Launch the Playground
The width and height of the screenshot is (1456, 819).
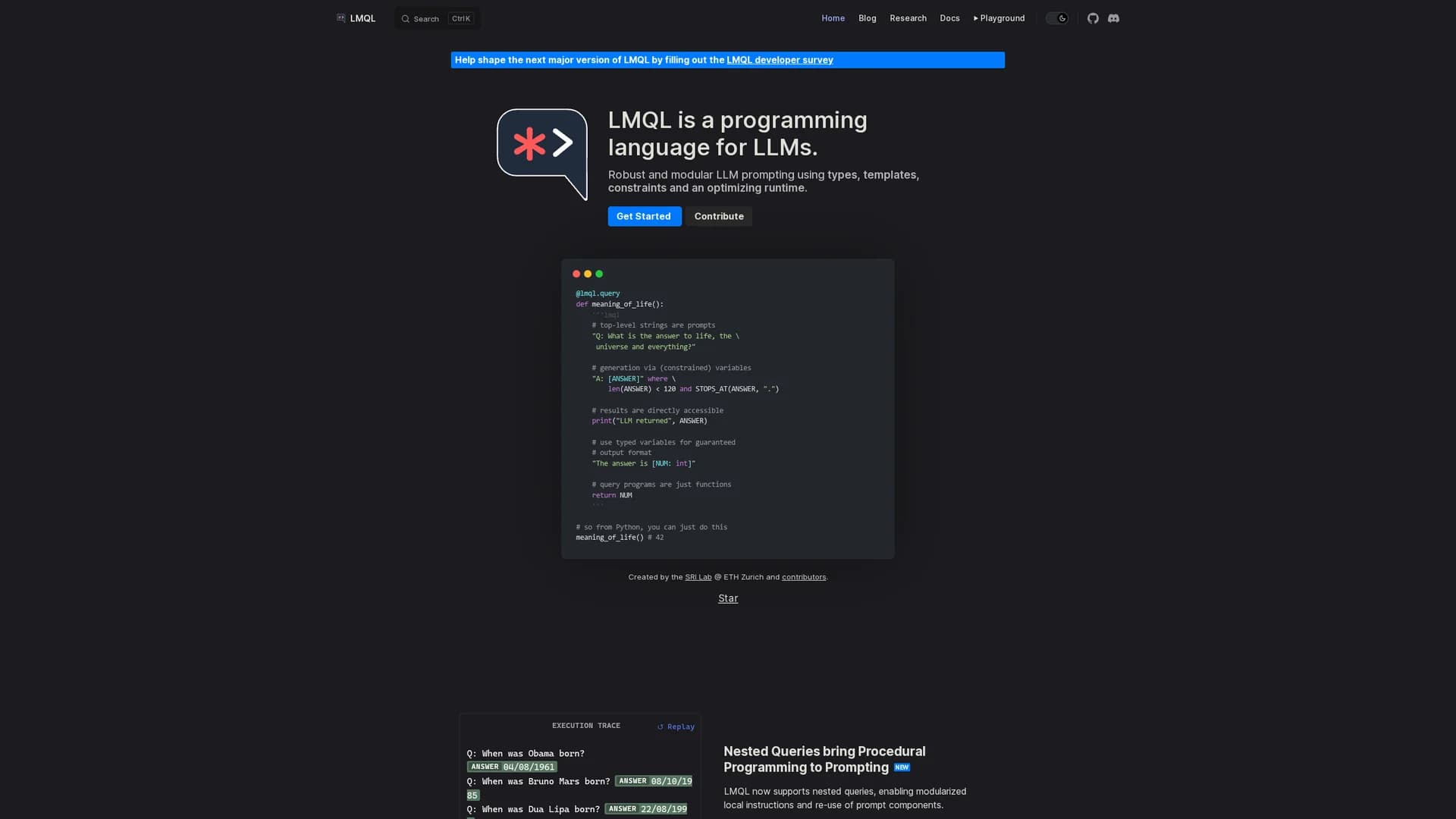click(x=999, y=18)
